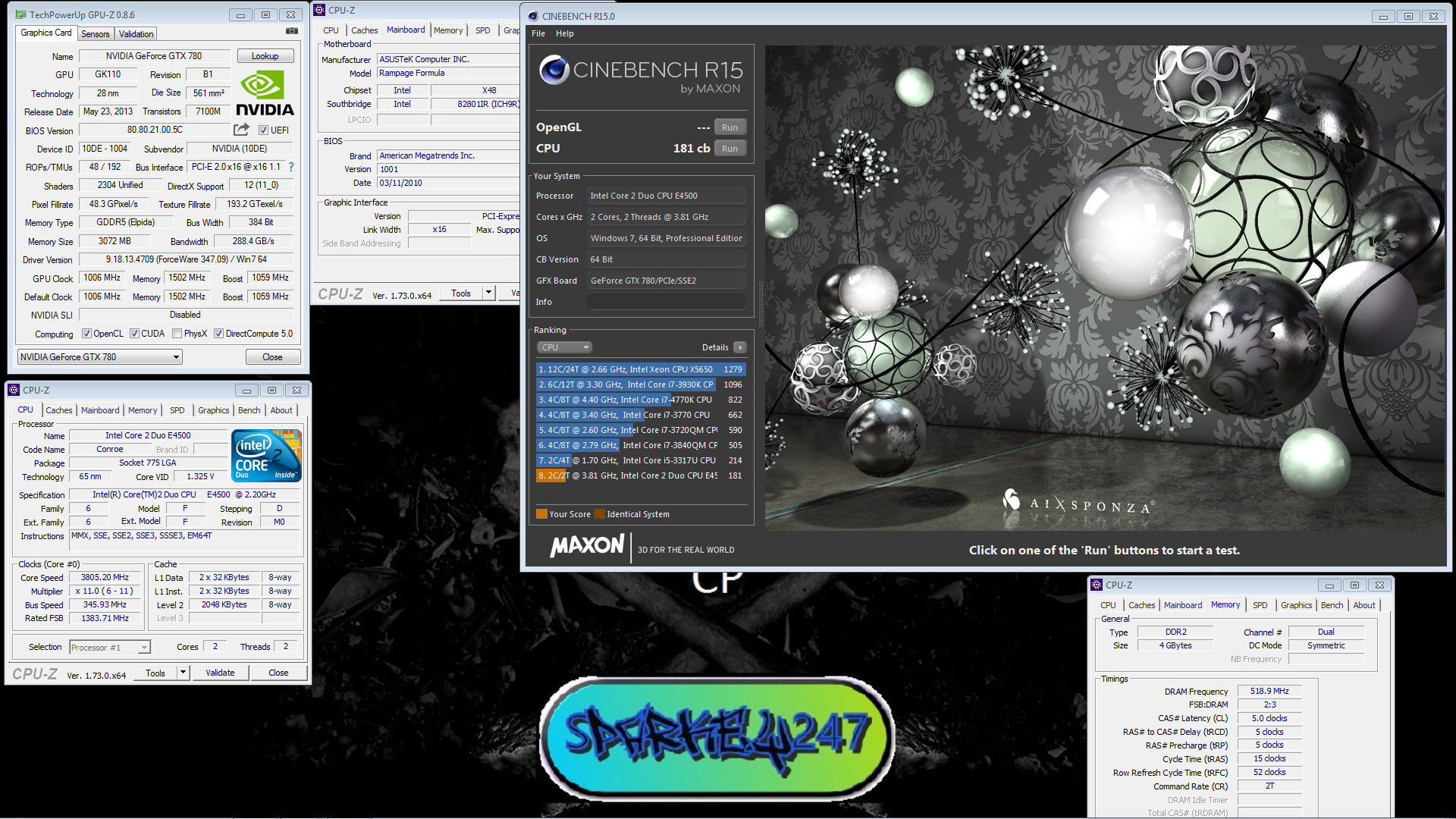Open the Tools dropdown arrow in CPU-Z Mainboard window

tap(489, 293)
